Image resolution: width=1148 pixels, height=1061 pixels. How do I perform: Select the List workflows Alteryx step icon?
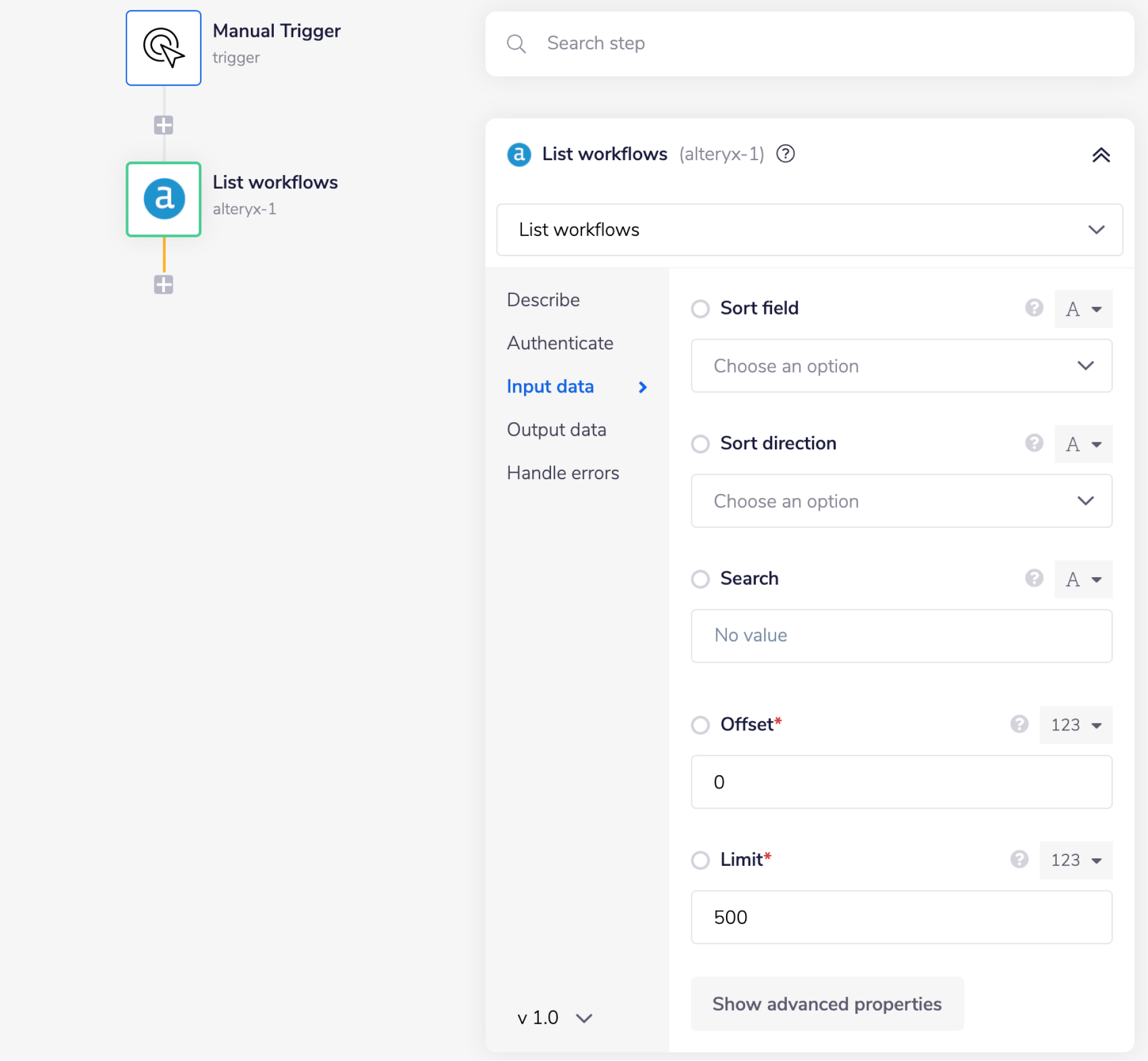click(x=163, y=199)
